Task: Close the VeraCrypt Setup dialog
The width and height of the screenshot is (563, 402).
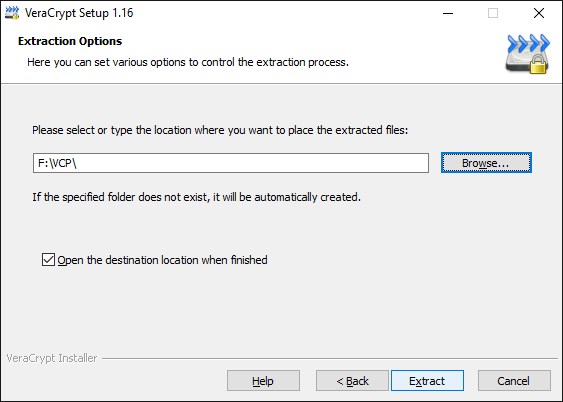Action: pos(539,13)
